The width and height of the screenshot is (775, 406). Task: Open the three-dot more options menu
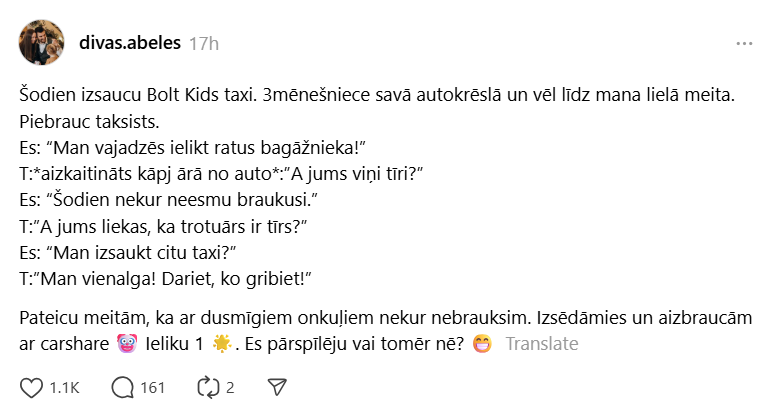point(744,44)
